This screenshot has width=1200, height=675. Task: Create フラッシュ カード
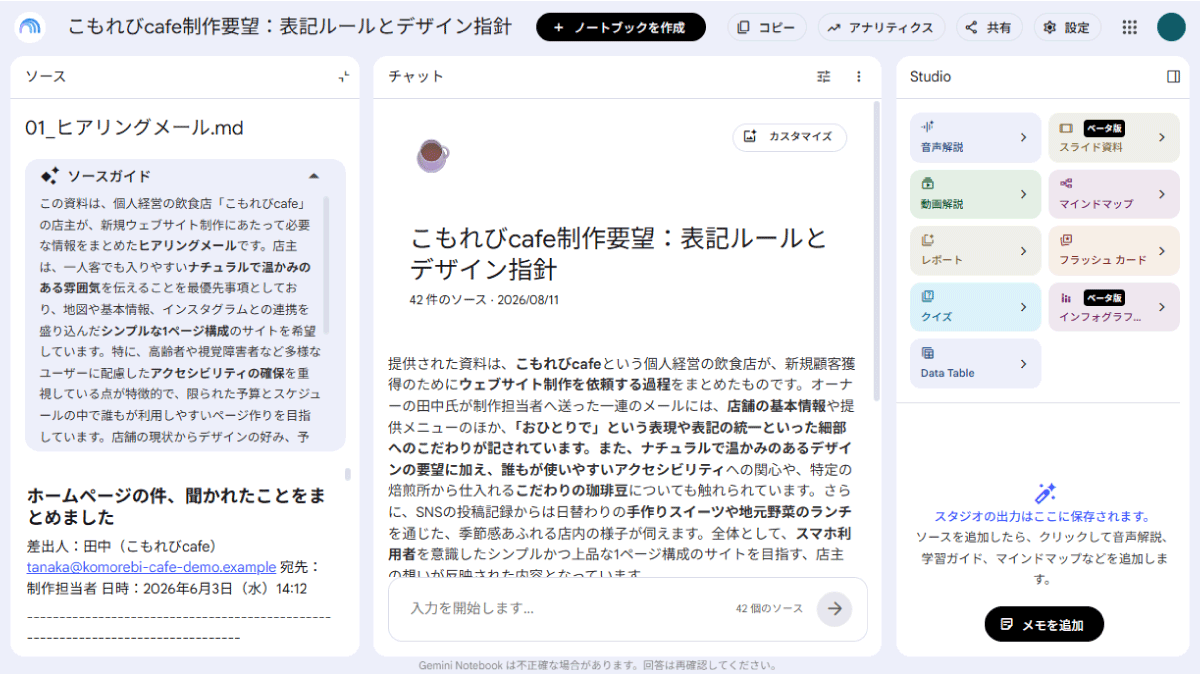point(1114,251)
